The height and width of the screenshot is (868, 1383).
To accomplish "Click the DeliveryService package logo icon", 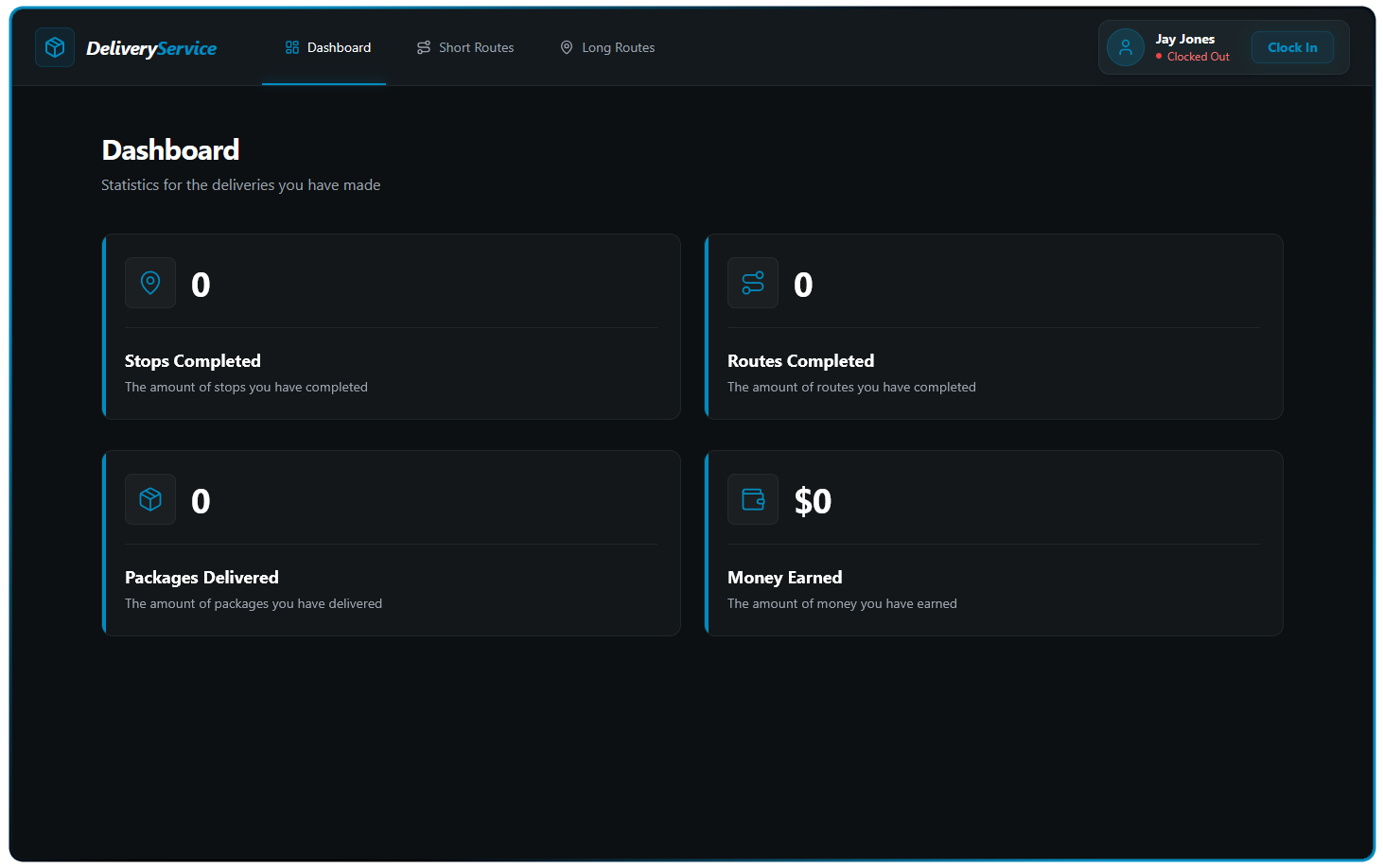I will pos(55,47).
